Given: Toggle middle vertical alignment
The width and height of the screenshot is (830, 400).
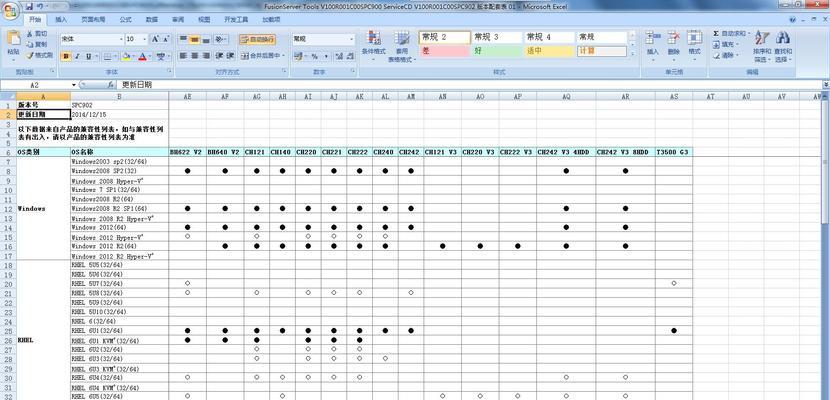Looking at the screenshot, I should click(x=194, y=39).
